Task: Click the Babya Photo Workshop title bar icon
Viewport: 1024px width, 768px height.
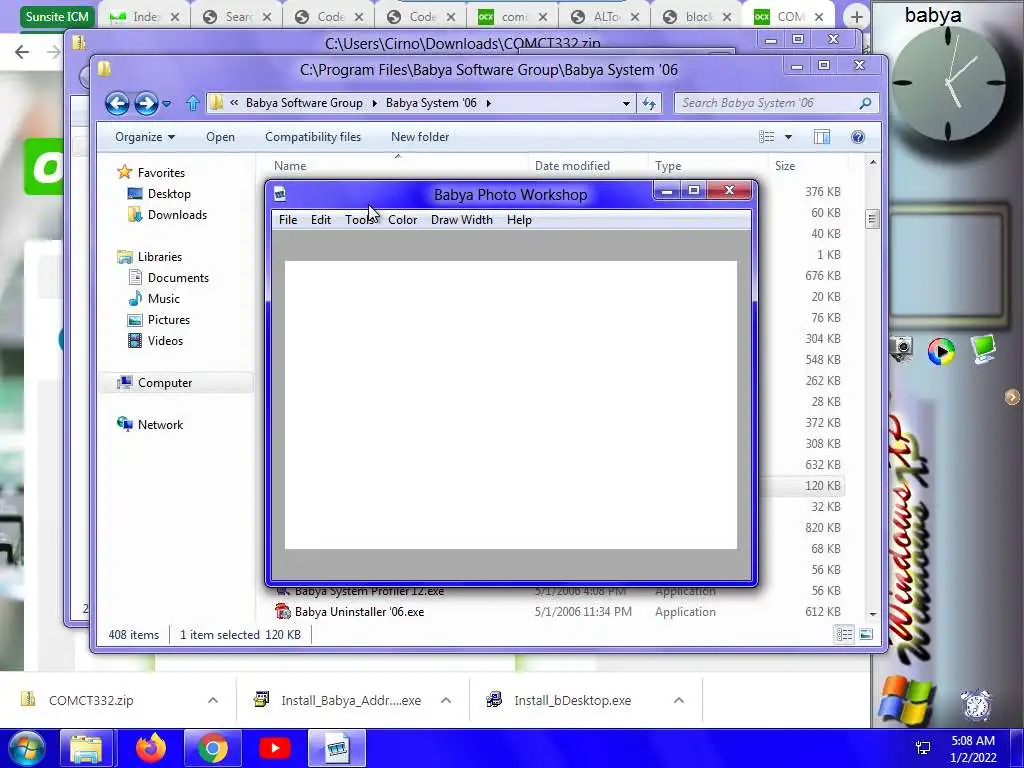Action: [280, 194]
